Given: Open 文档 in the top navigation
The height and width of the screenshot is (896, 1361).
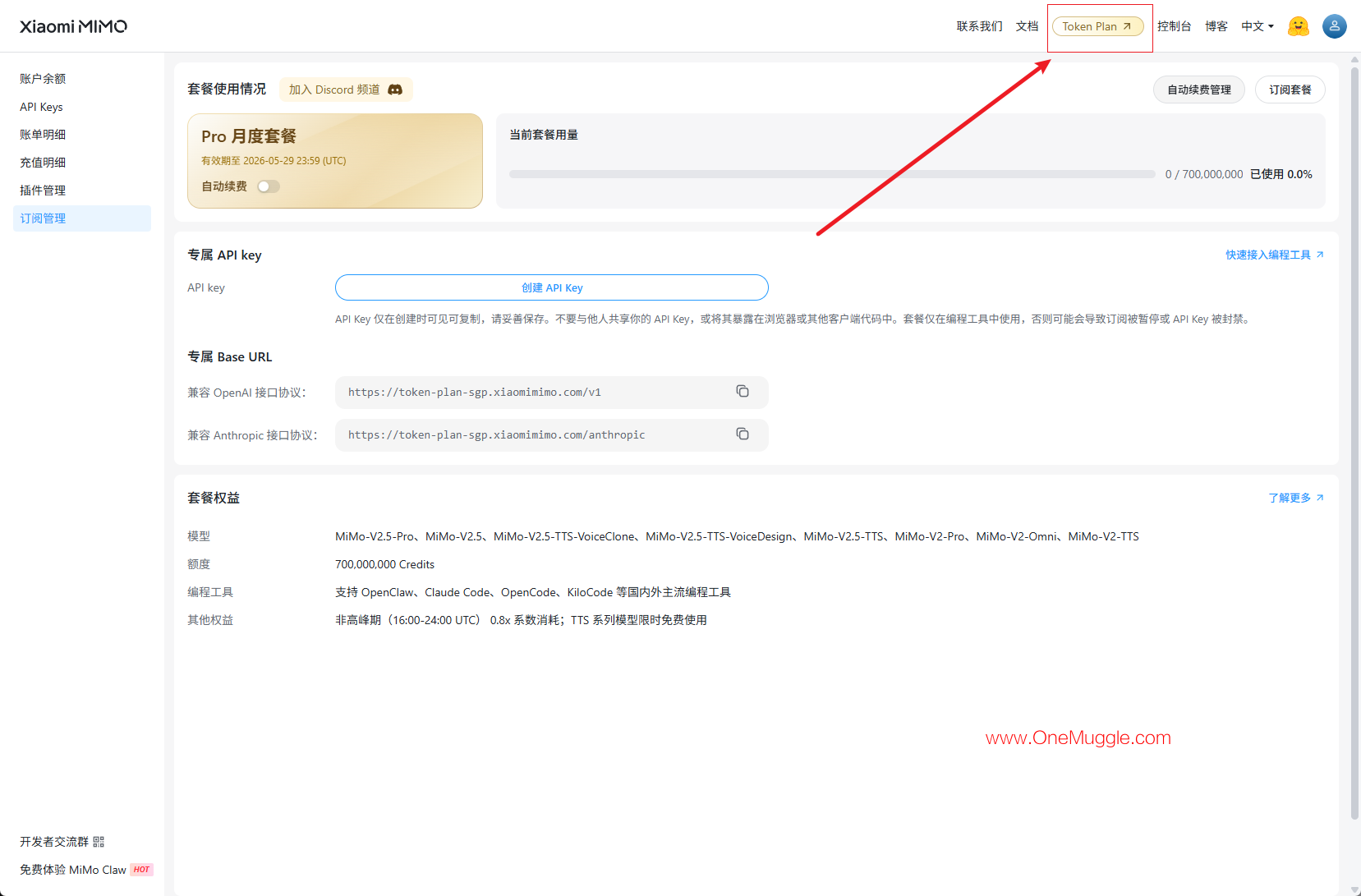Looking at the screenshot, I should tap(1027, 26).
